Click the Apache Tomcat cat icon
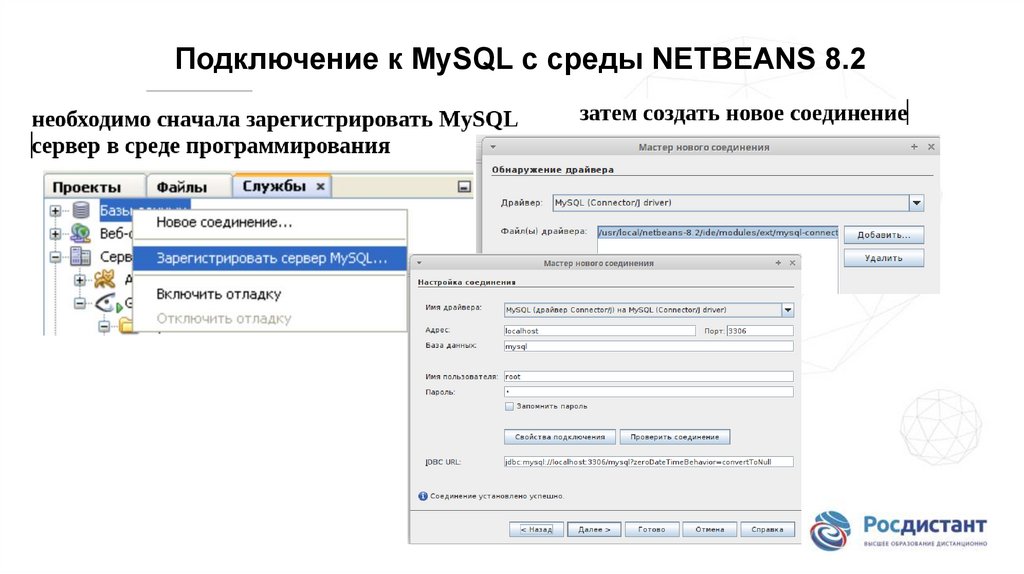Screen dimensions: 1024x574 click(104, 280)
